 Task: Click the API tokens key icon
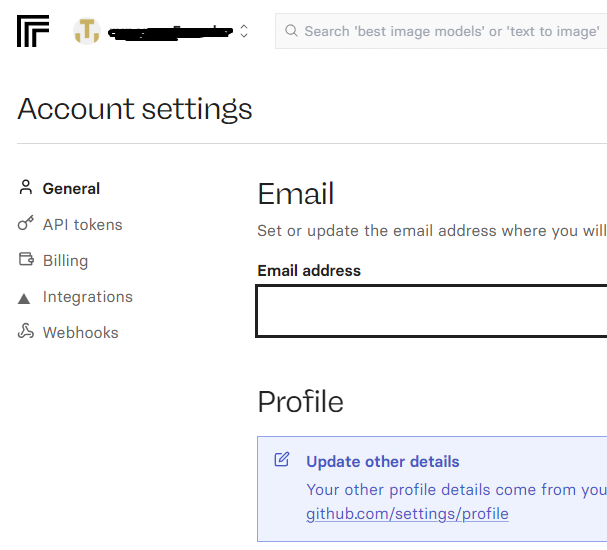tap(26, 224)
